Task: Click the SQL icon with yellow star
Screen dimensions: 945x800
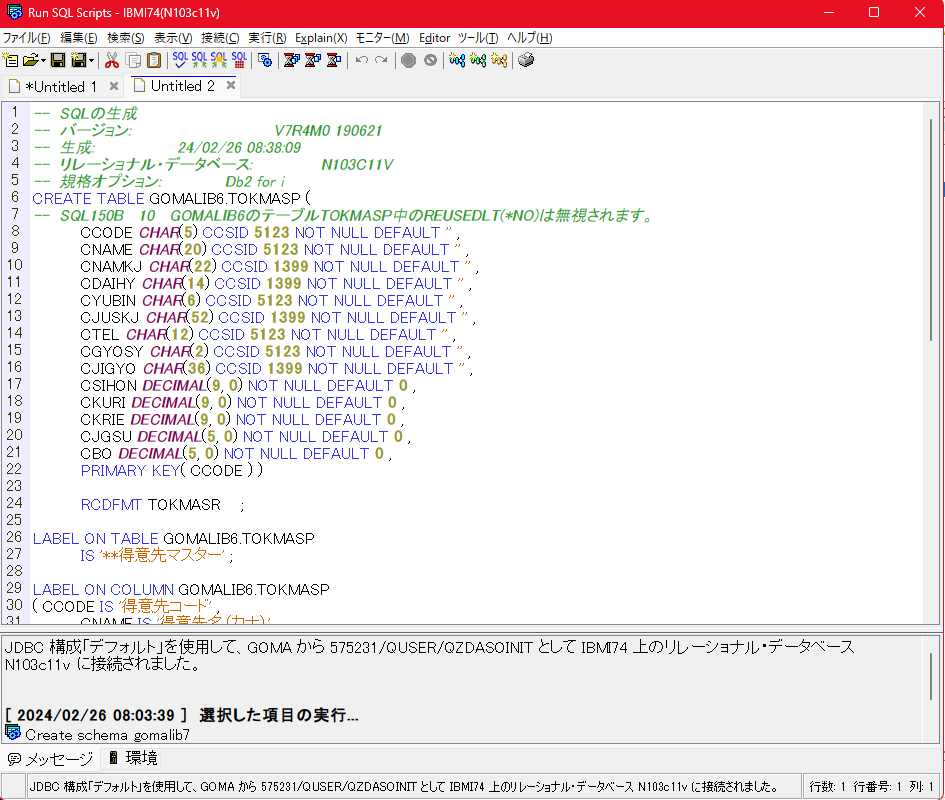Action: tap(219, 60)
